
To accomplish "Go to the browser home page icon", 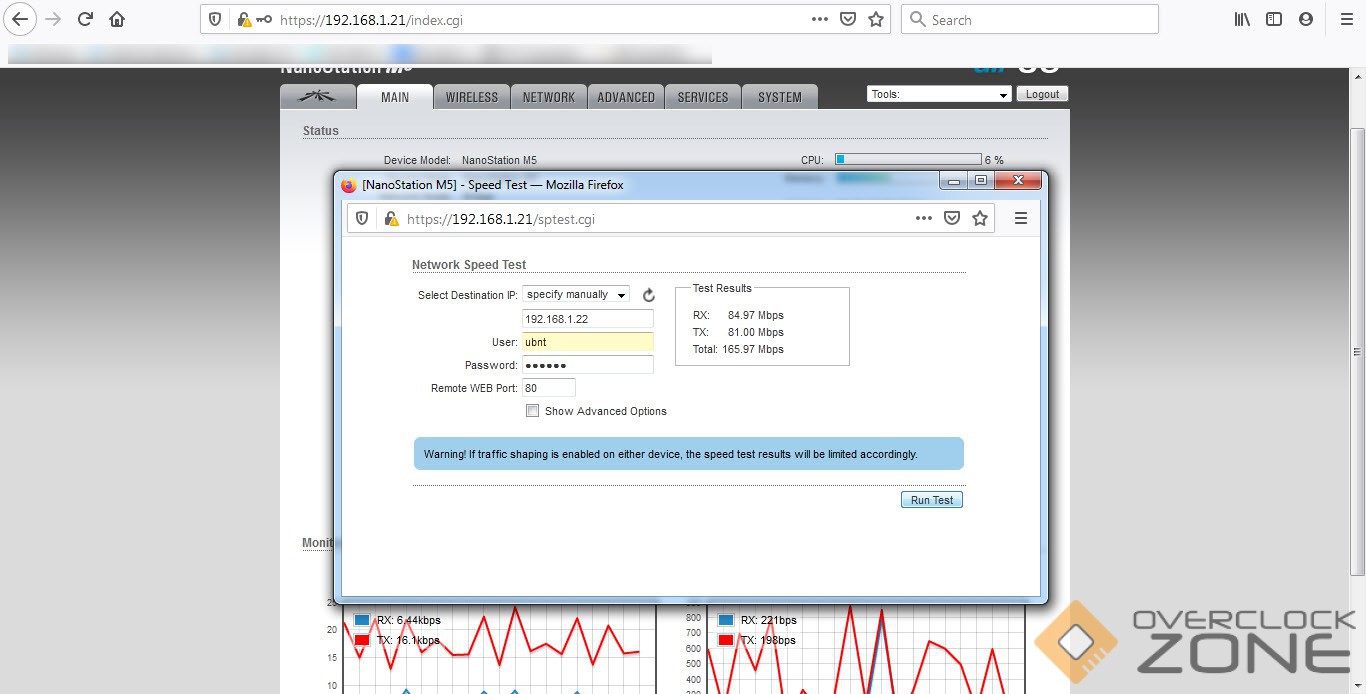I will pyautogui.click(x=117, y=19).
